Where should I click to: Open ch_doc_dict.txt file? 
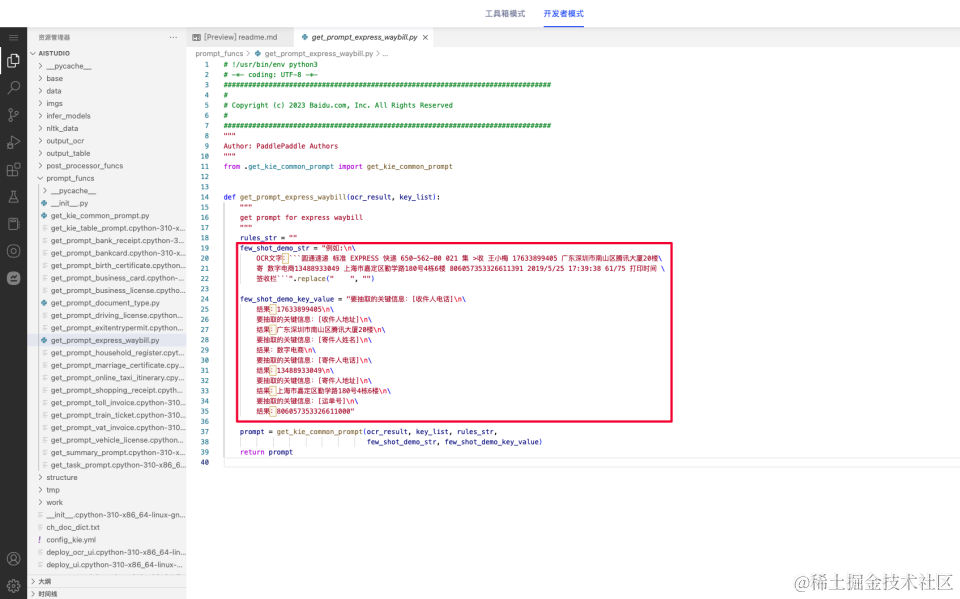(x=73, y=527)
